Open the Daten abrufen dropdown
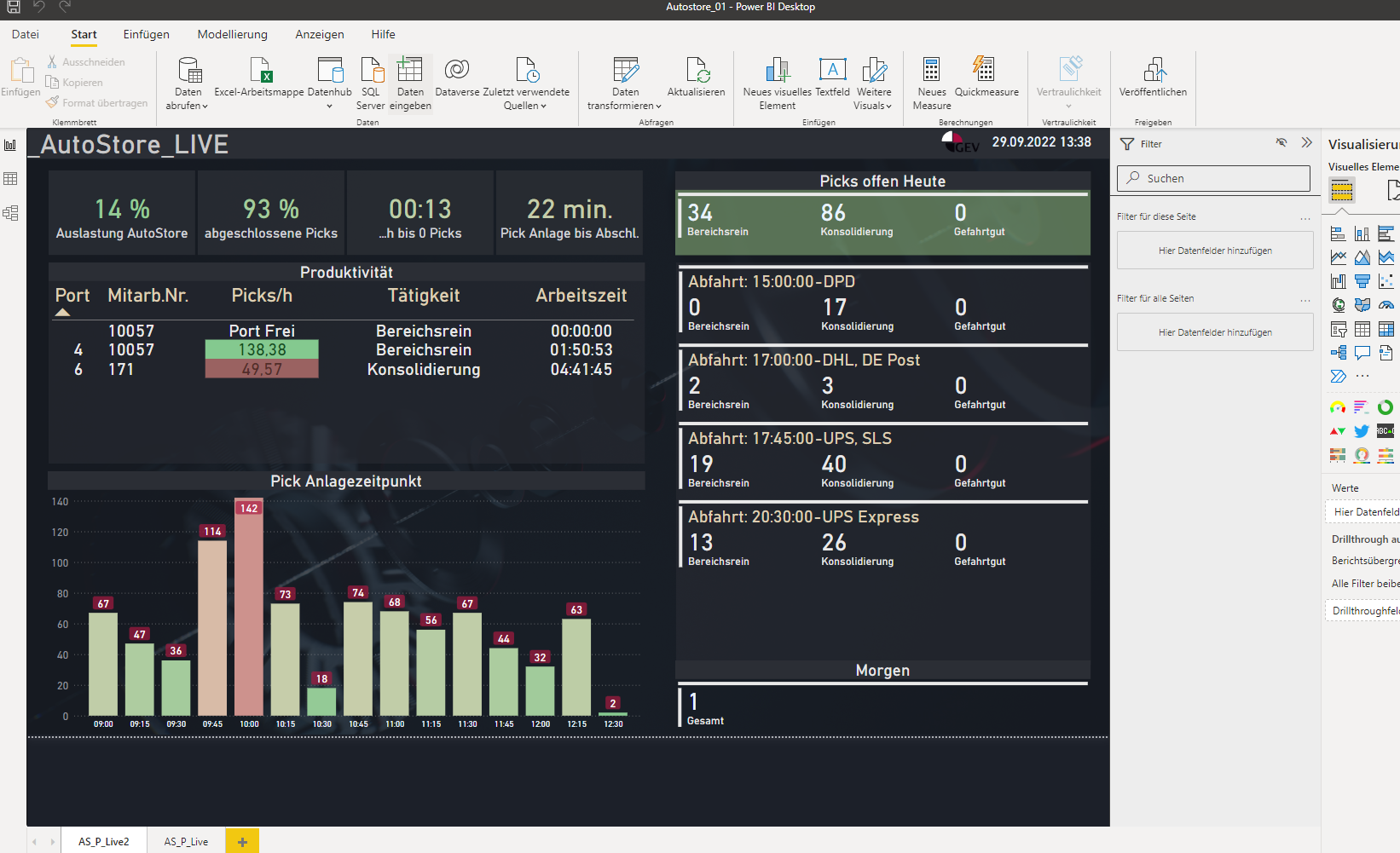Screen dimensions: 1400x853 click(x=188, y=84)
